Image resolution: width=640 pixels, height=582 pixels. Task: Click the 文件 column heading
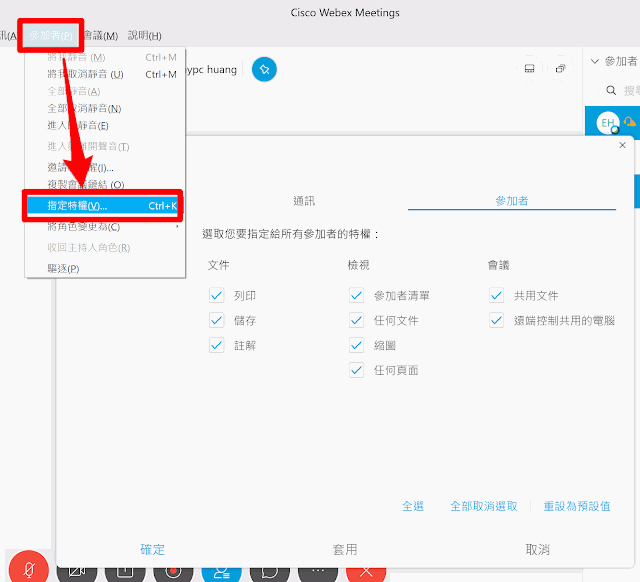[218, 265]
